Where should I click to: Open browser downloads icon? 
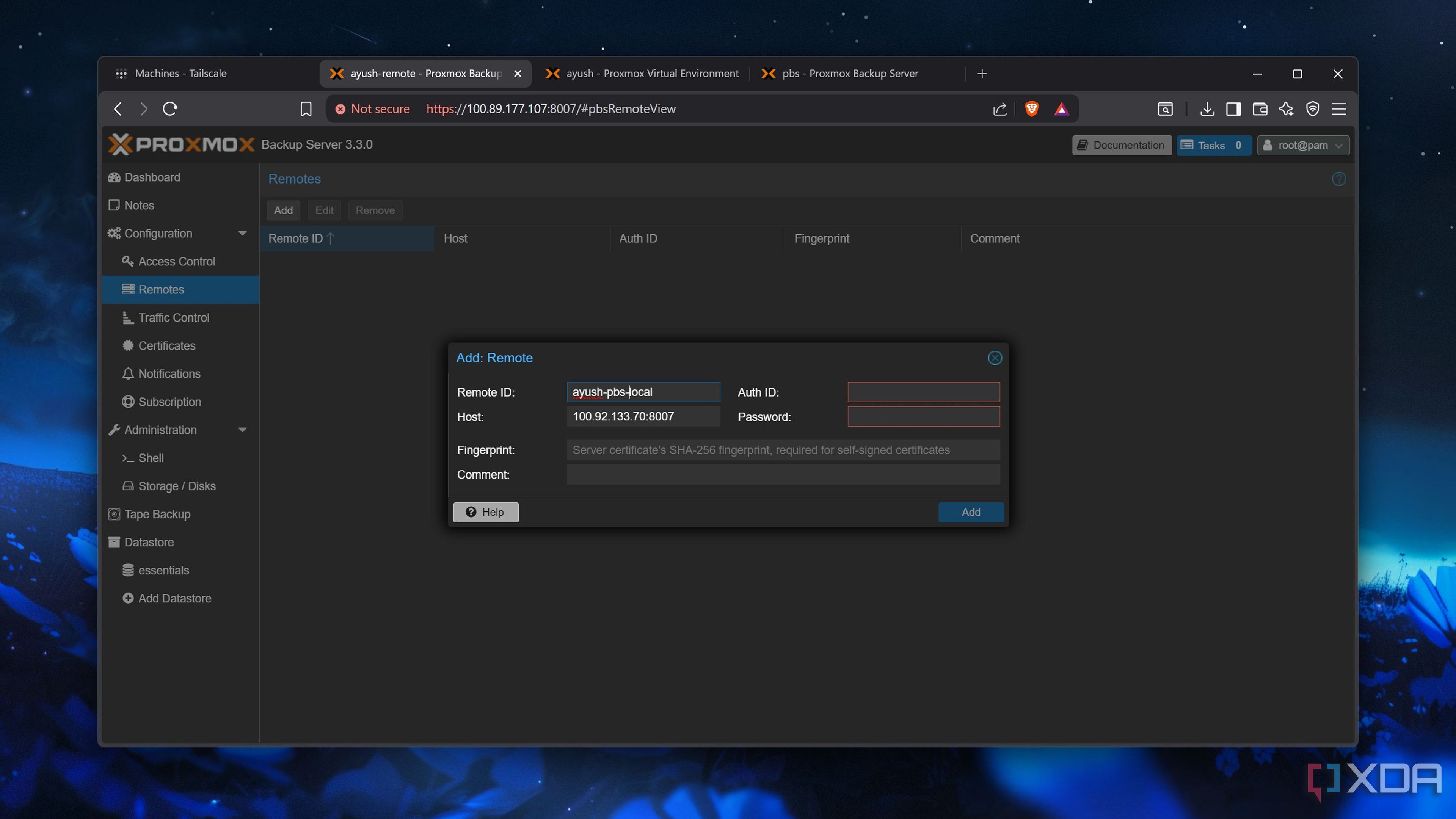[1207, 108]
